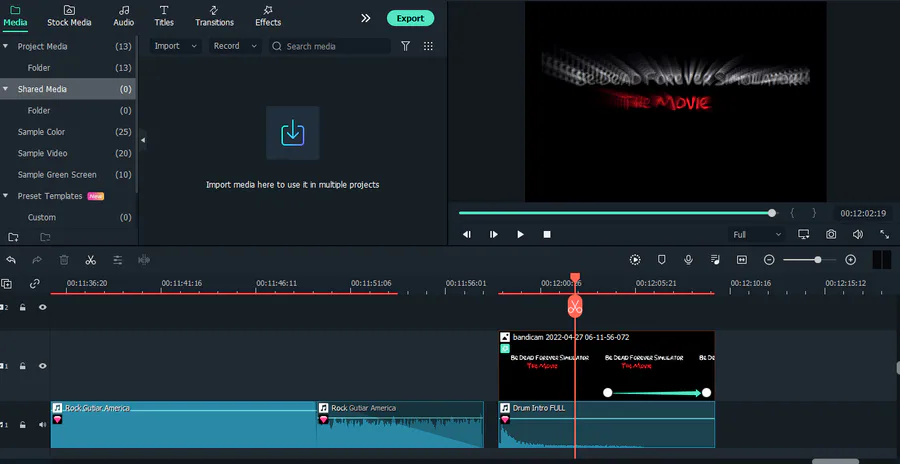This screenshot has width=900, height=464.
Task: Step forward one frame in preview
Action: pyautogui.click(x=494, y=234)
